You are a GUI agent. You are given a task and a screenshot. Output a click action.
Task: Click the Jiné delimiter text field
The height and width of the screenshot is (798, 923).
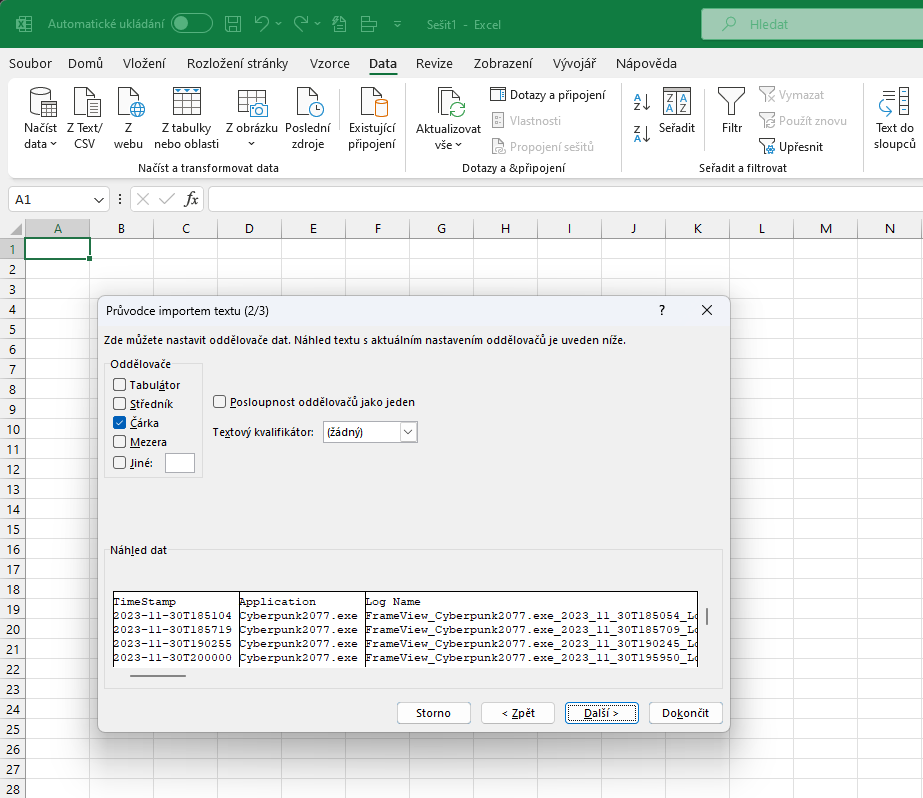pos(180,463)
